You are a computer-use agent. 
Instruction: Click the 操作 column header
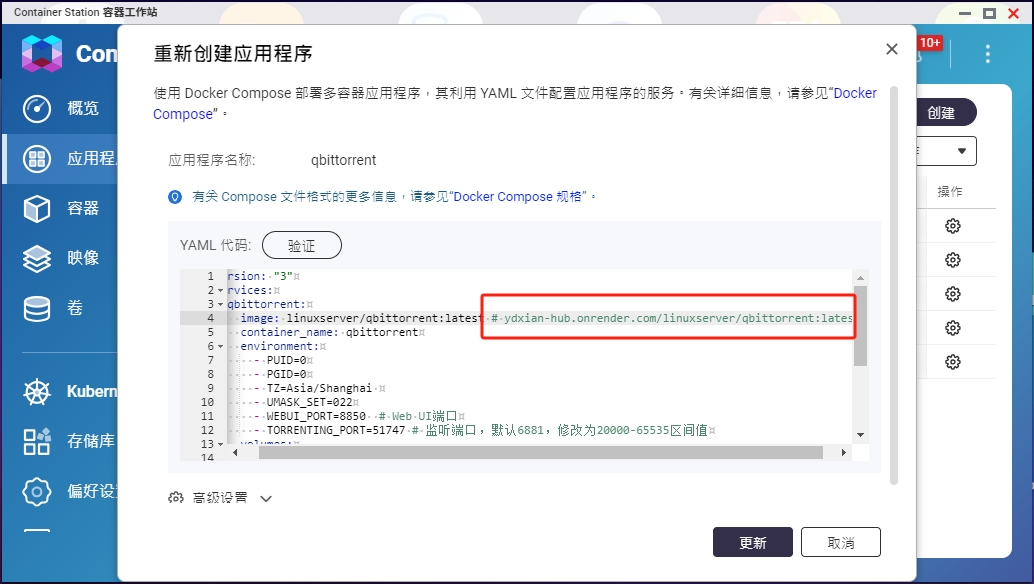coord(950,192)
